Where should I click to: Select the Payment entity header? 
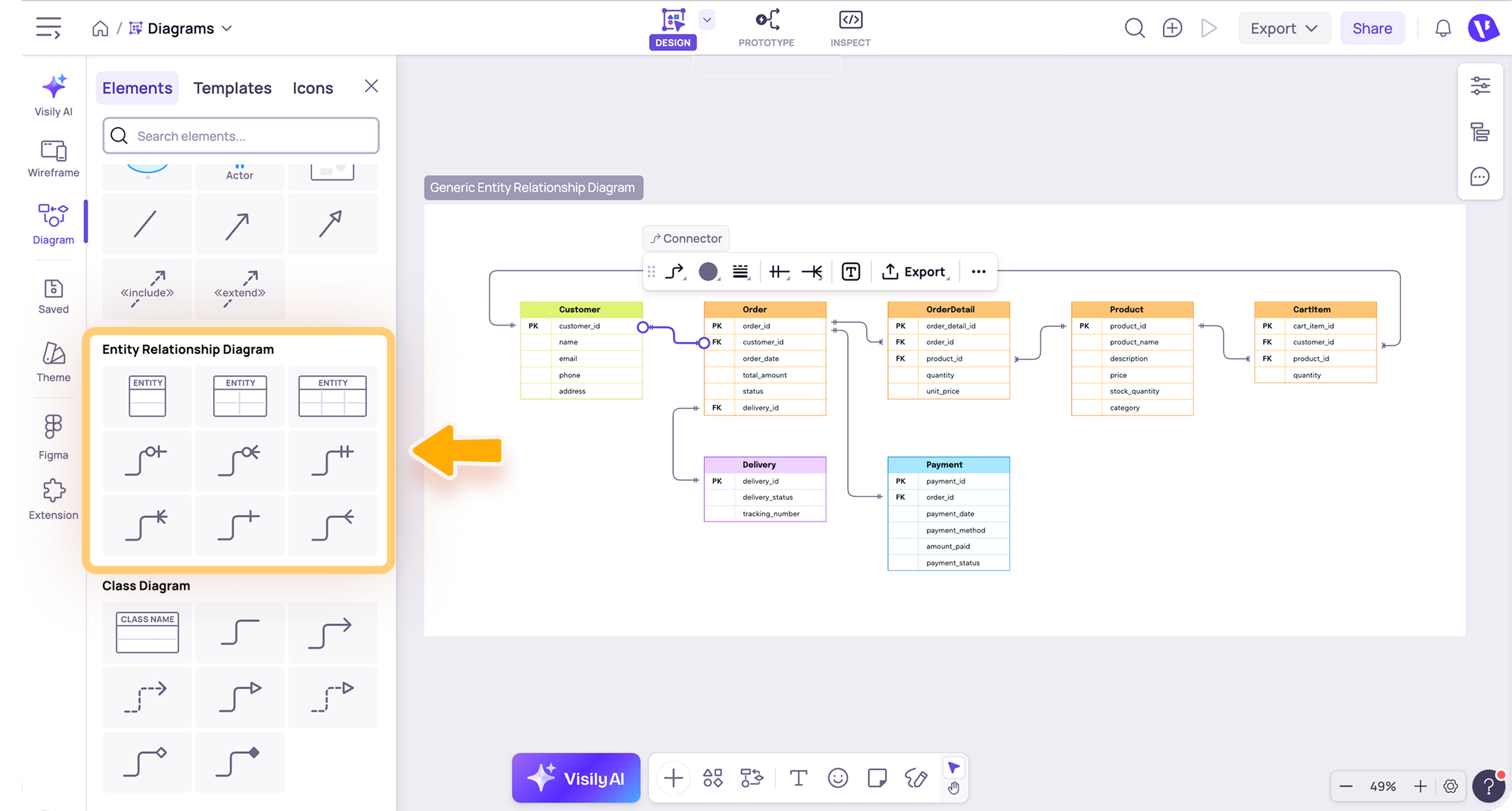948,465
